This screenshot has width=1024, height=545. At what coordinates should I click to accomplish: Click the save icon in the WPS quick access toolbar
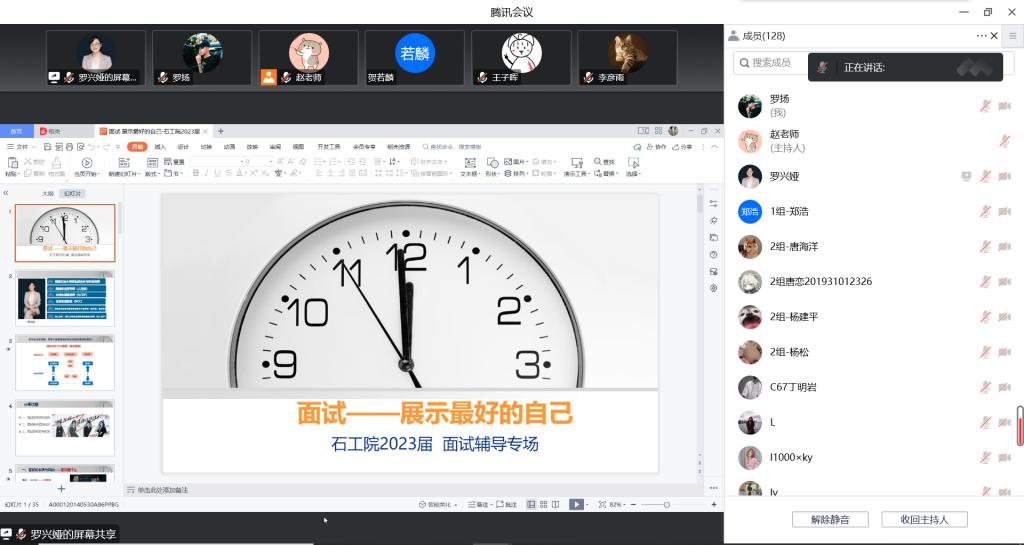click(x=49, y=147)
